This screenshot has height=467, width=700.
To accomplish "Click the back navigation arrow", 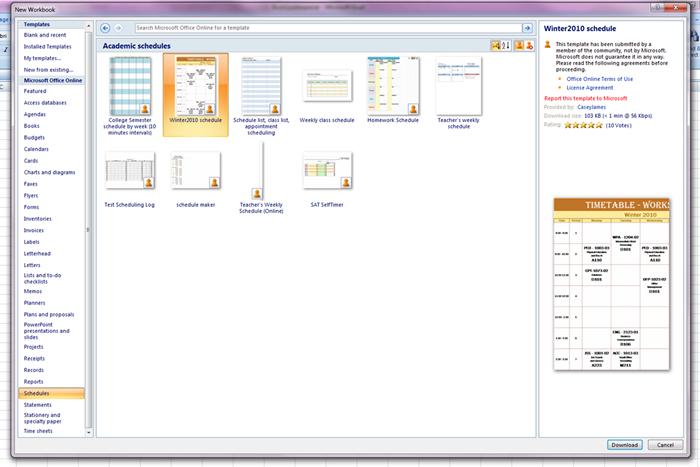I will tap(105, 28).
